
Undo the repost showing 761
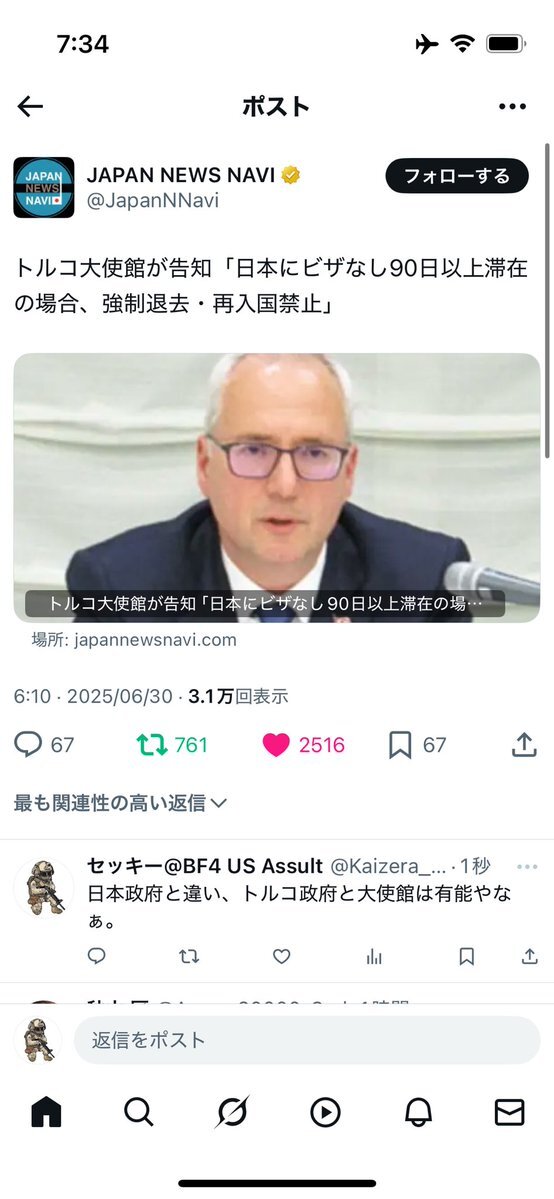[172, 744]
